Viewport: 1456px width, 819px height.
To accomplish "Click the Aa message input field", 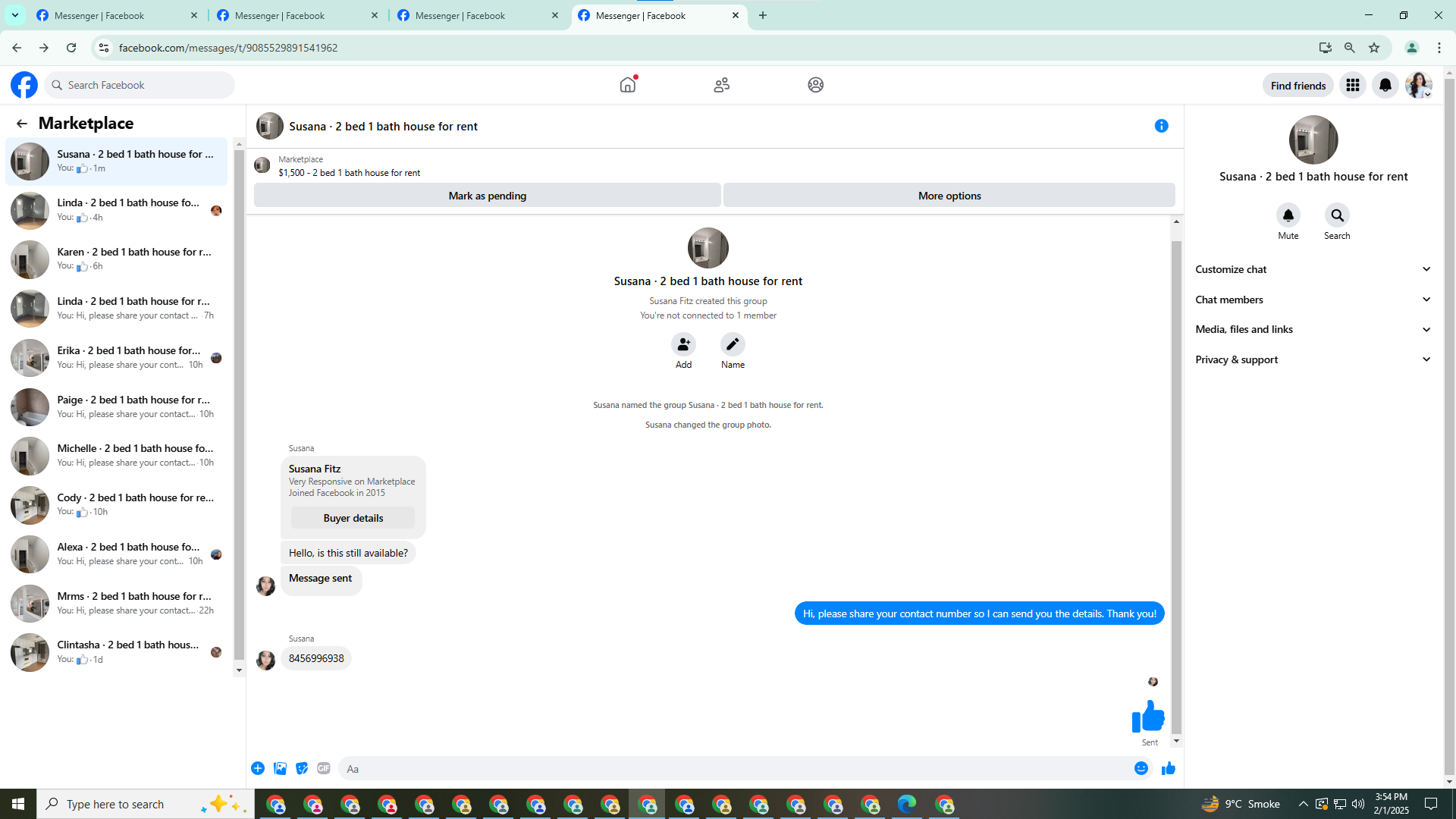I will [728, 768].
